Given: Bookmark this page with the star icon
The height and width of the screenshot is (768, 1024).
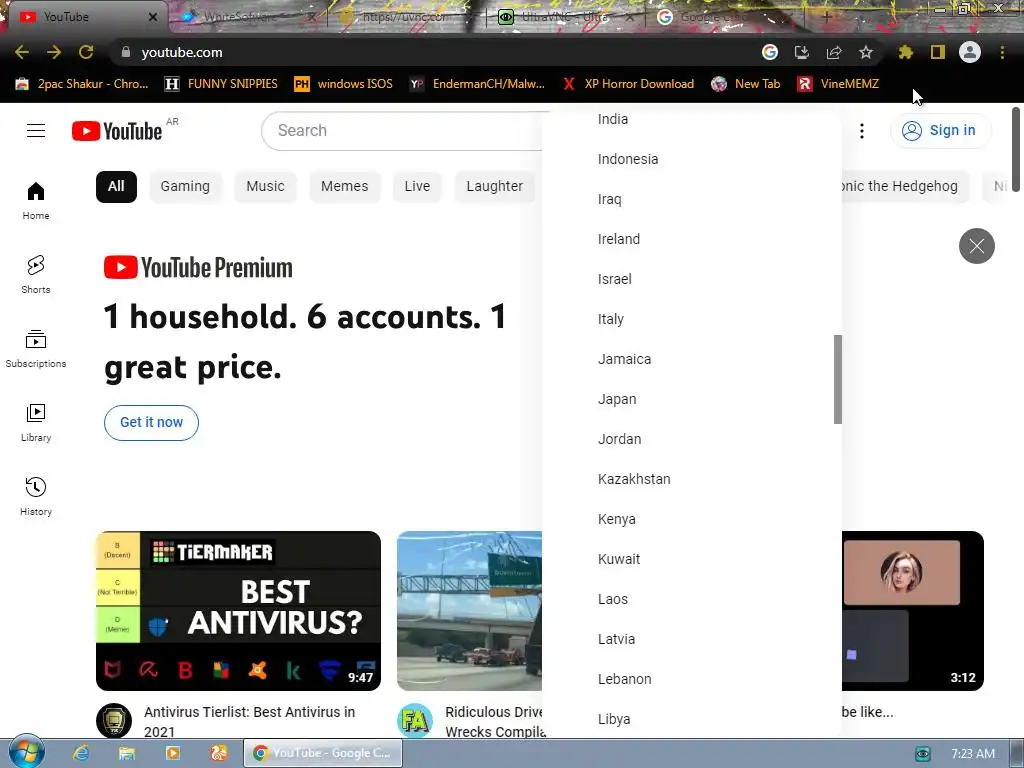Looking at the screenshot, I should [x=866, y=52].
